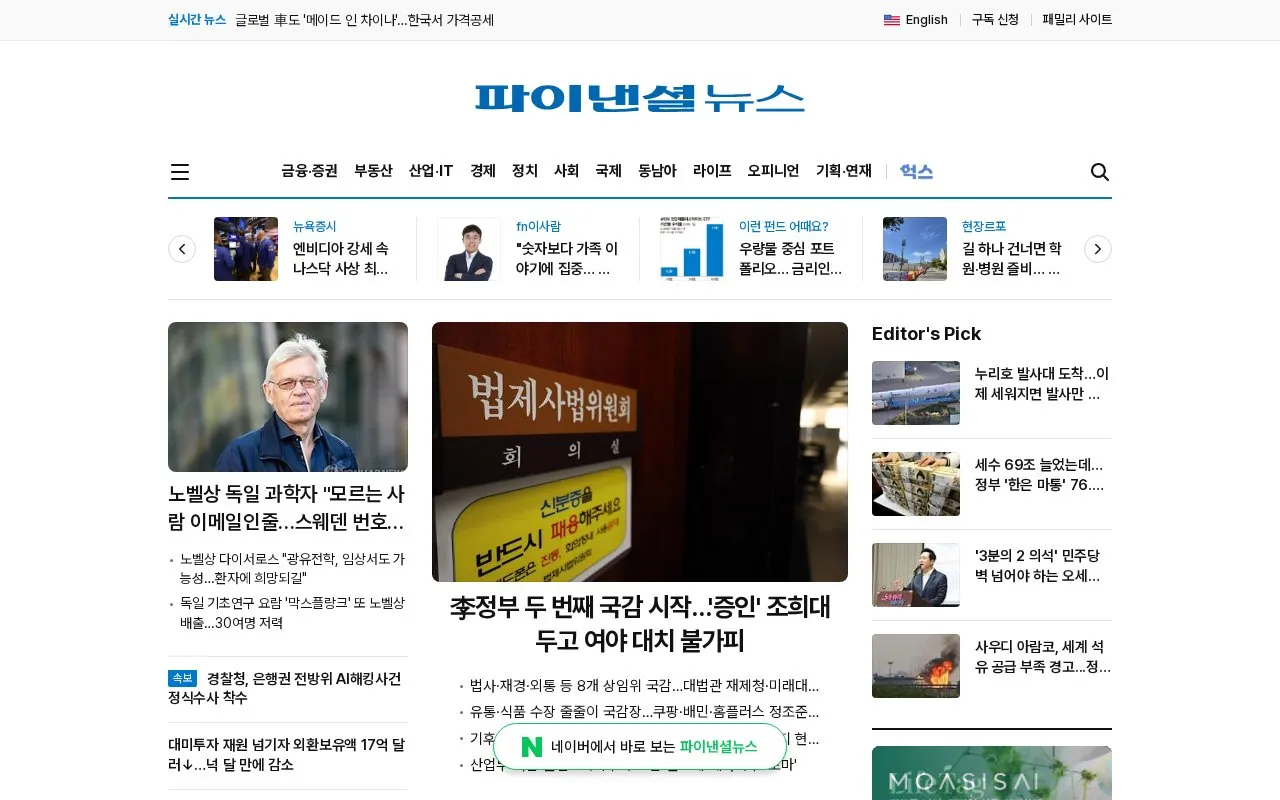Open the 금융·증권 menu

[310, 171]
